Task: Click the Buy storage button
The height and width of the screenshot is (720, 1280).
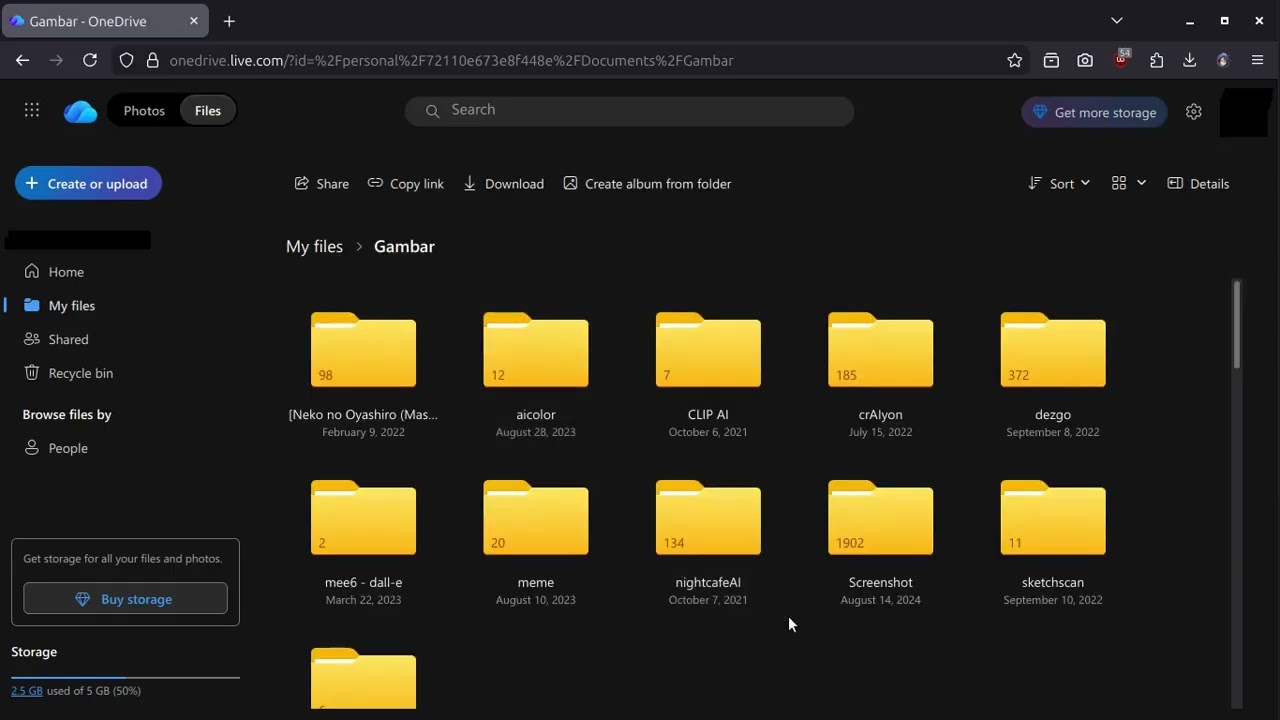Action: coord(125,599)
